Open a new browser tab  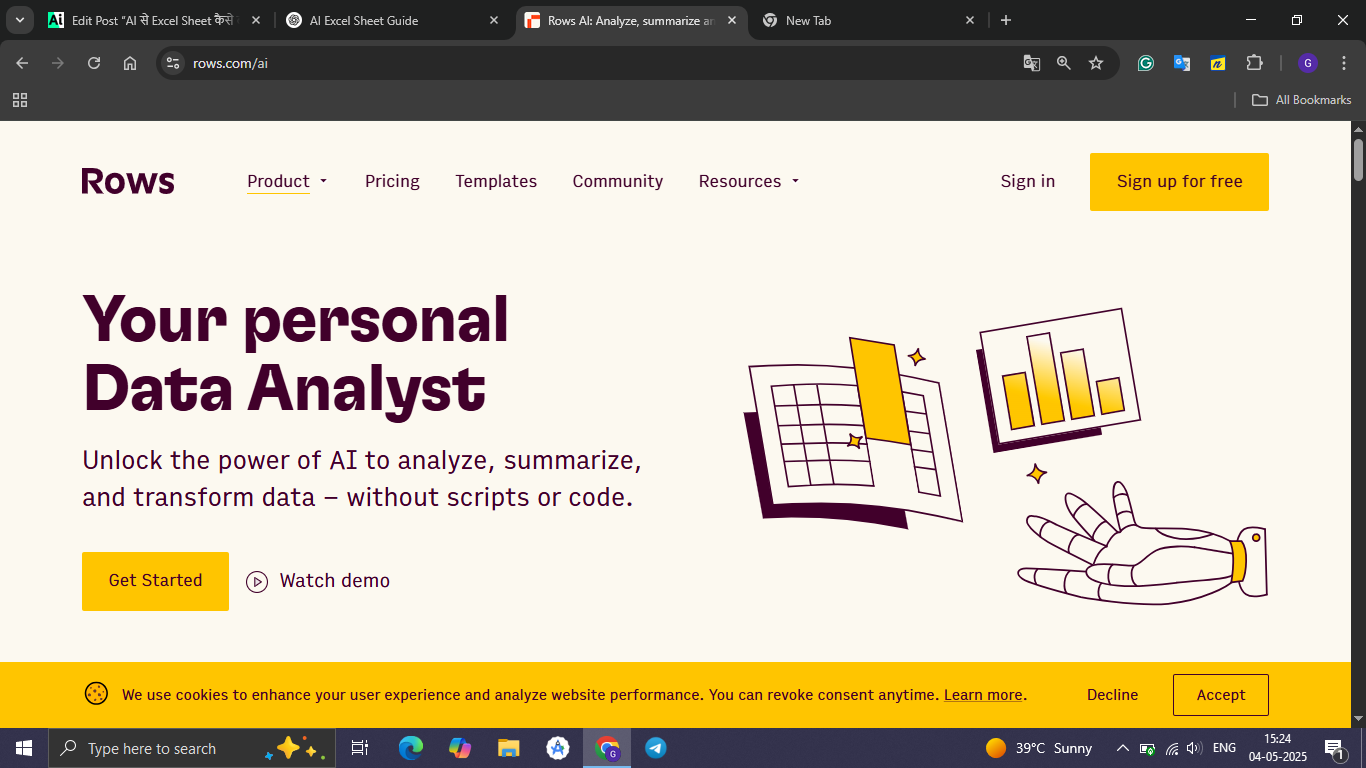click(1006, 20)
